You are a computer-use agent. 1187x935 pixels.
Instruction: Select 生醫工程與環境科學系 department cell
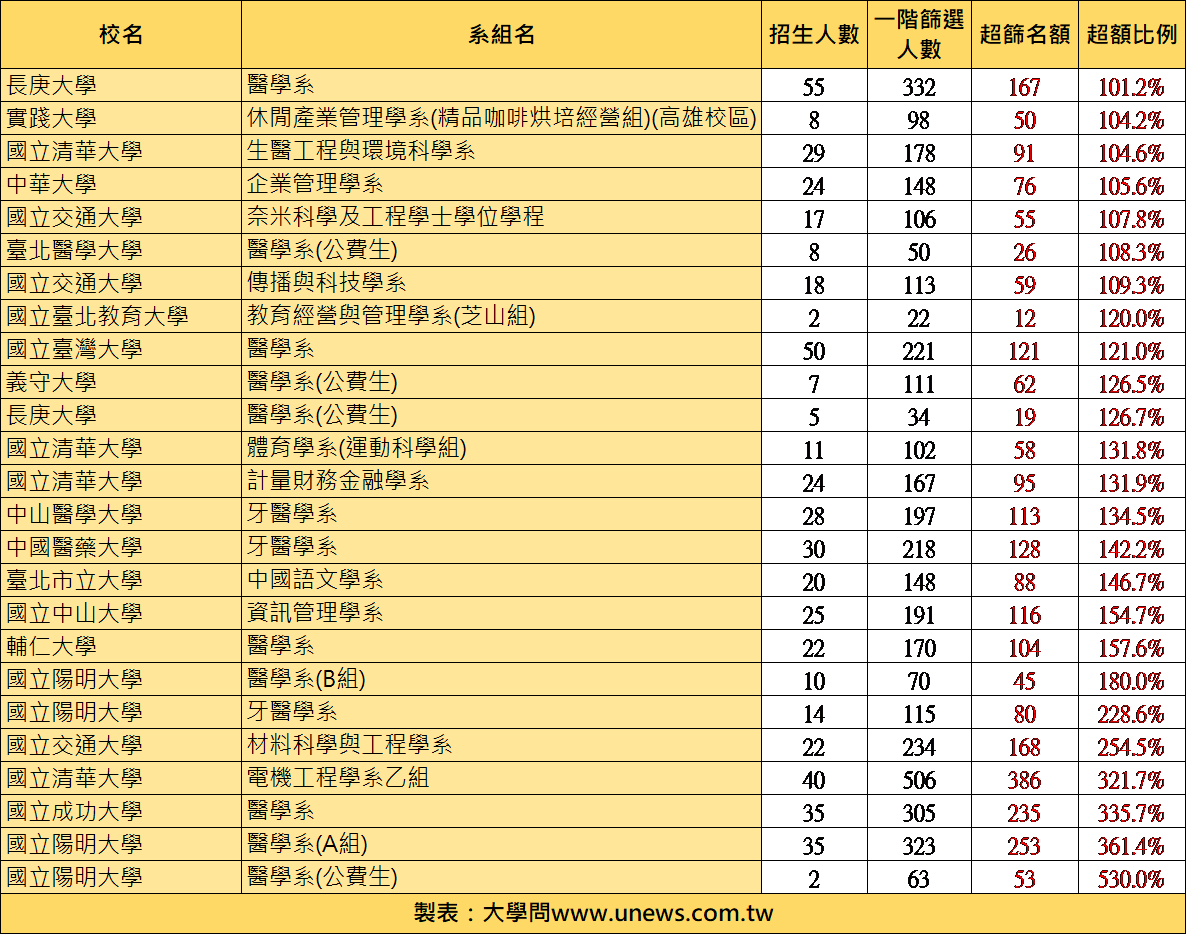point(501,151)
